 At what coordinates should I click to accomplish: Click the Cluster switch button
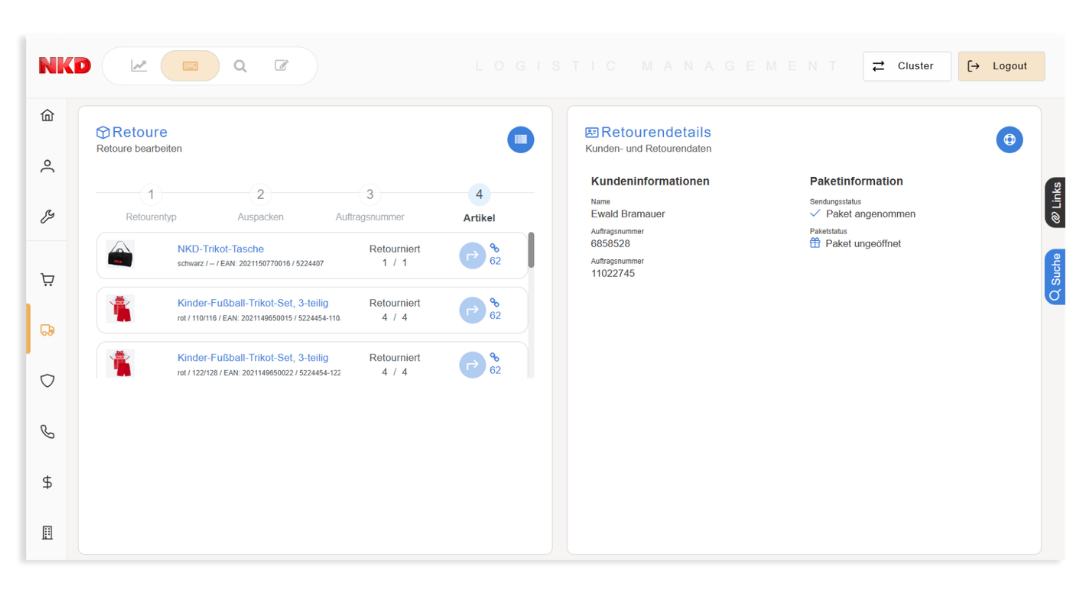click(x=906, y=66)
